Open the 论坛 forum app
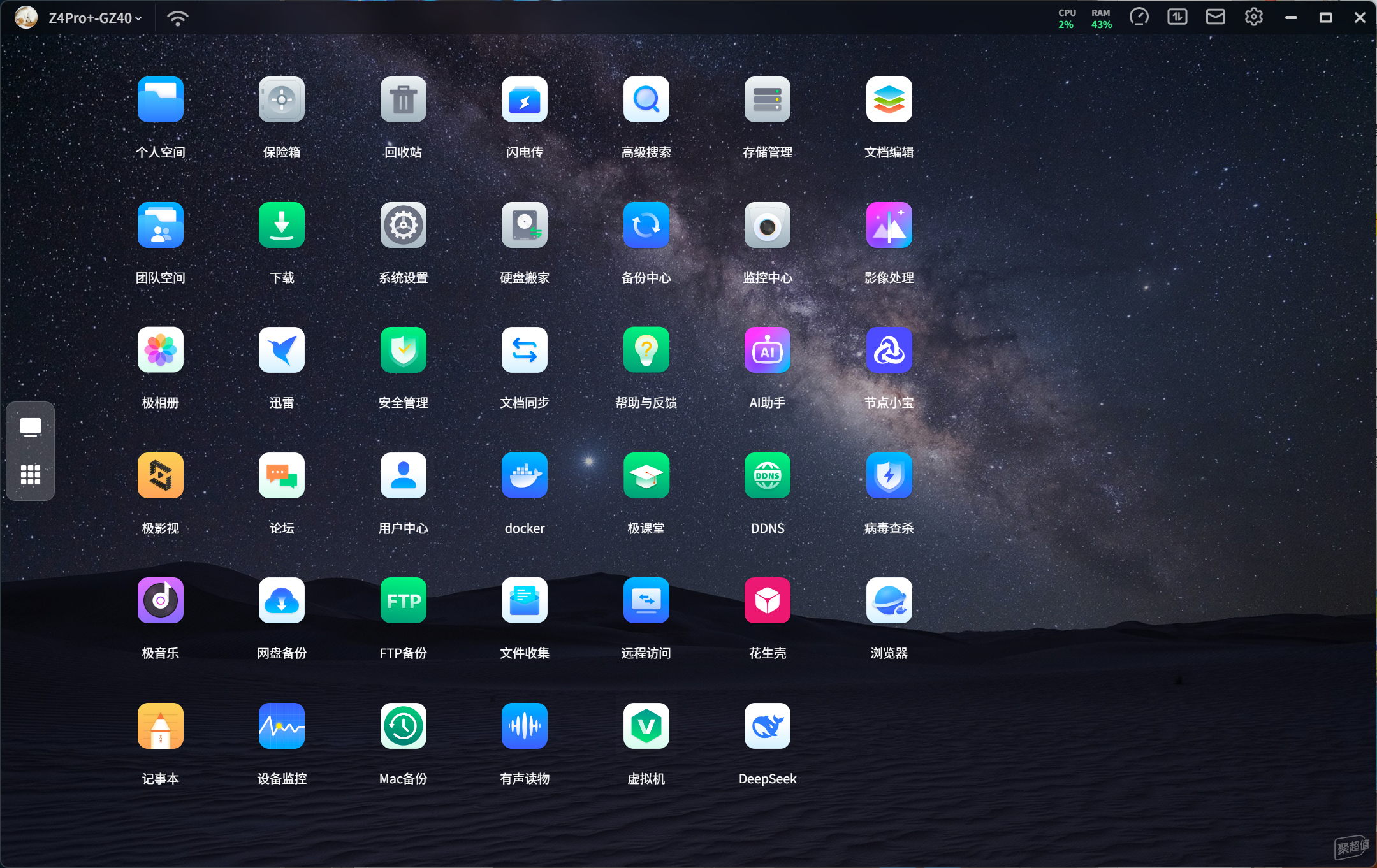Image resolution: width=1377 pixels, height=868 pixels. (x=282, y=476)
